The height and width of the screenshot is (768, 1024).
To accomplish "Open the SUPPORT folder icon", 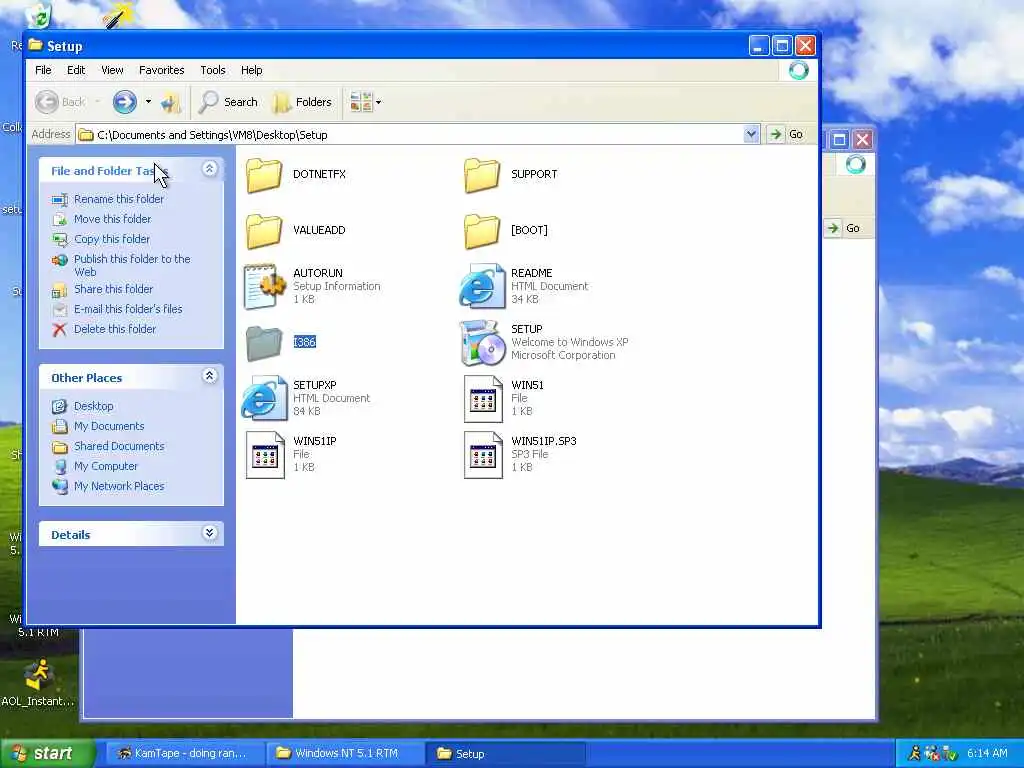I will (x=482, y=175).
